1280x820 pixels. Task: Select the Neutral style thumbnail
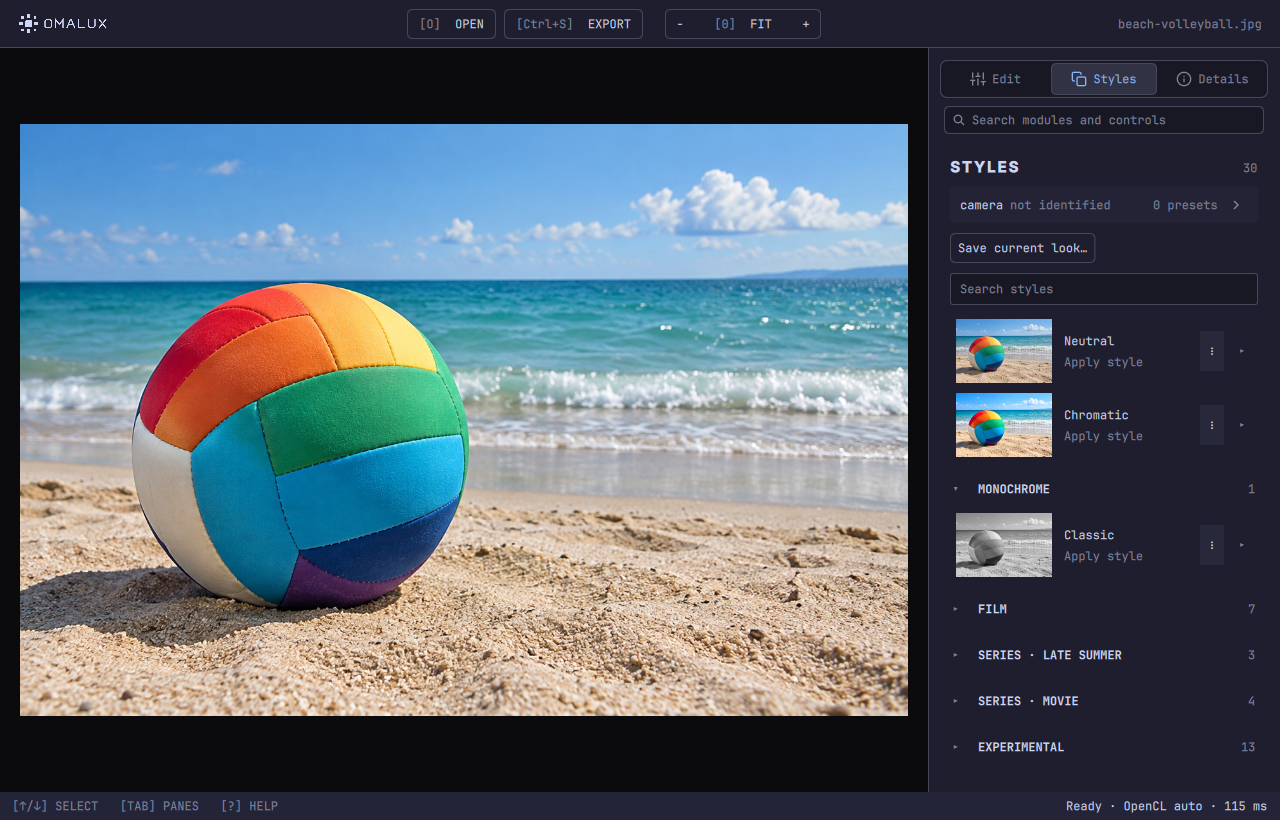[x=1004, y=351]
